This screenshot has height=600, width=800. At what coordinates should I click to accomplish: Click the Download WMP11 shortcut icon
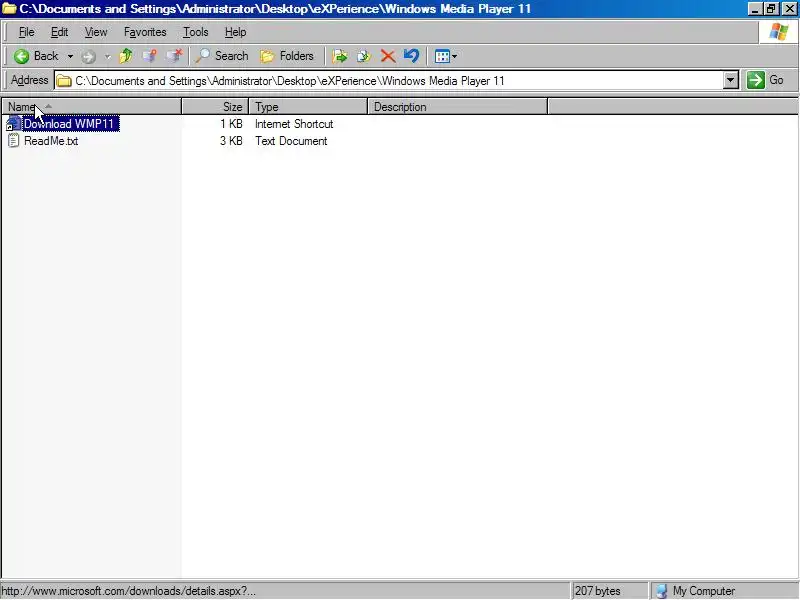(13, 124)
